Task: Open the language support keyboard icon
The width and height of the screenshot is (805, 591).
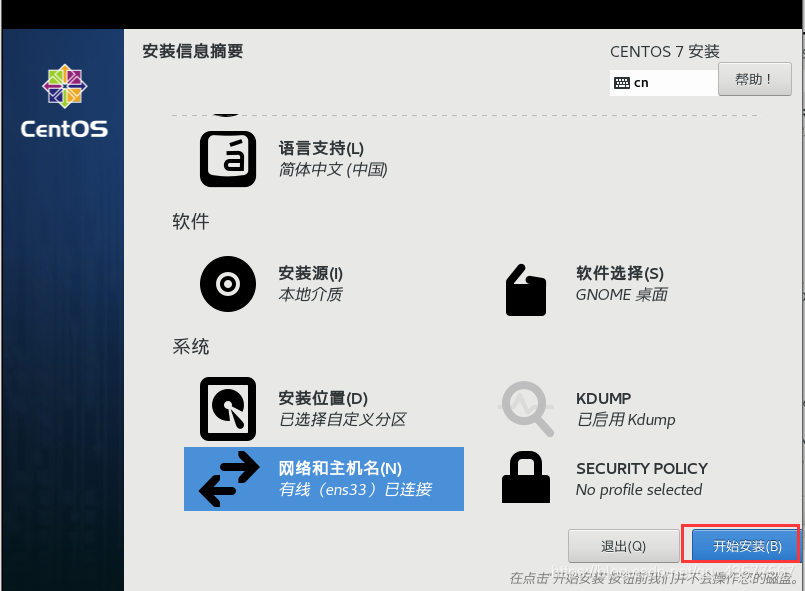Action: (x=228, y=159)
